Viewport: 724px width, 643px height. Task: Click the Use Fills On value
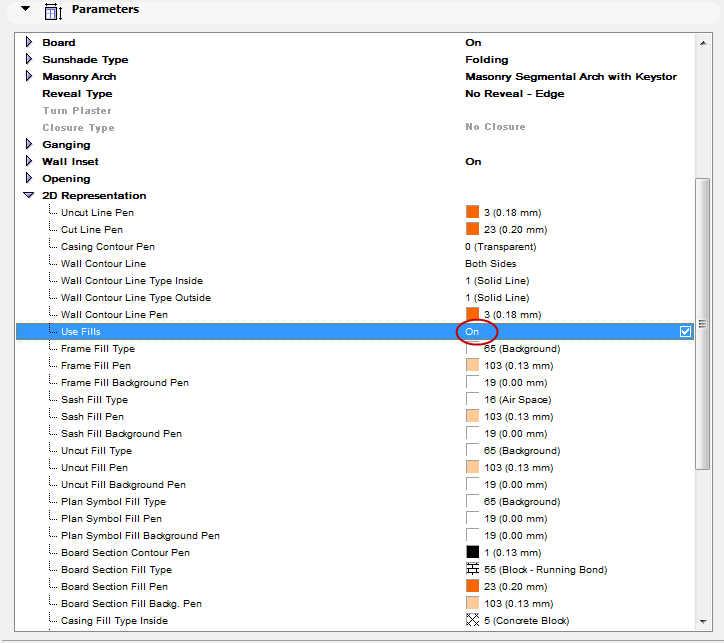[x=473, y=332]
